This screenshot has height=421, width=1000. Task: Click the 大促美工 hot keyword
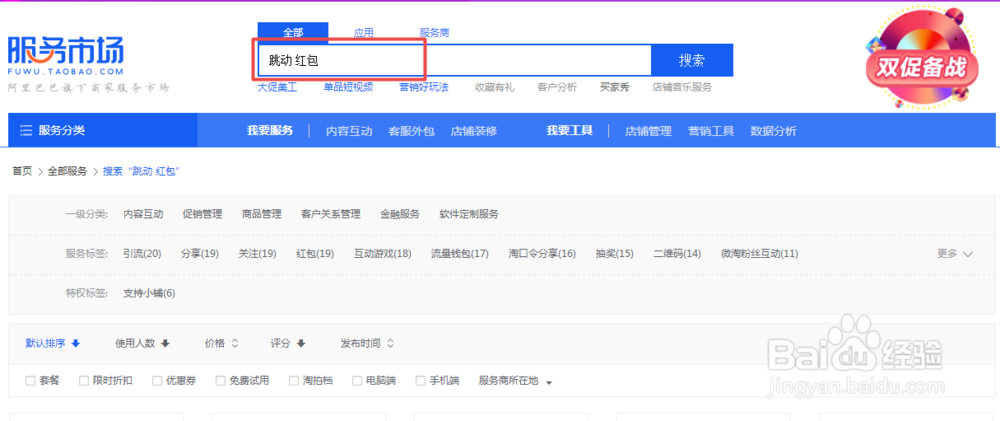pyautogui.click(x=277, y=87)
